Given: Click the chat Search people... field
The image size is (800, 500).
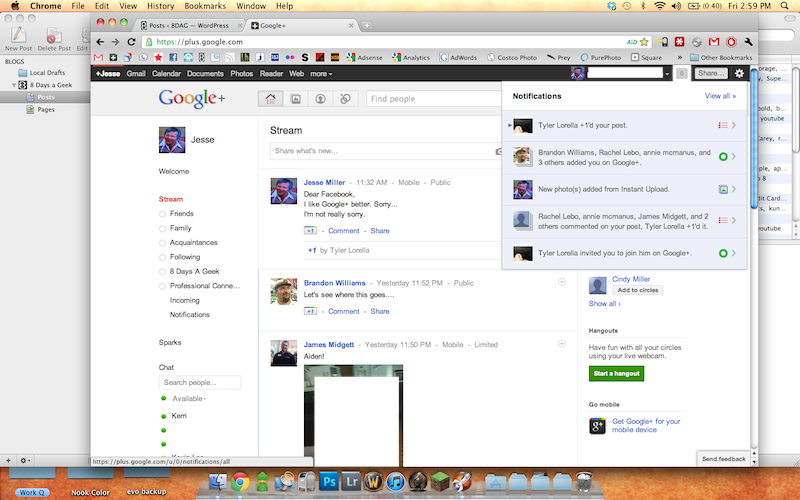Looking at the screenshot, I should pos(199,383).
